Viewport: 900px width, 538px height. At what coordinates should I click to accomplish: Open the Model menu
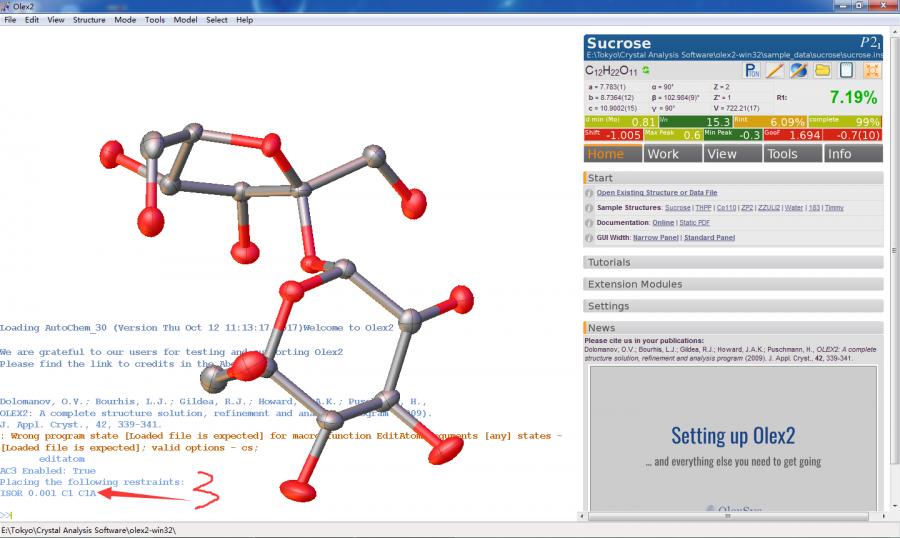(x=185, y=20)
